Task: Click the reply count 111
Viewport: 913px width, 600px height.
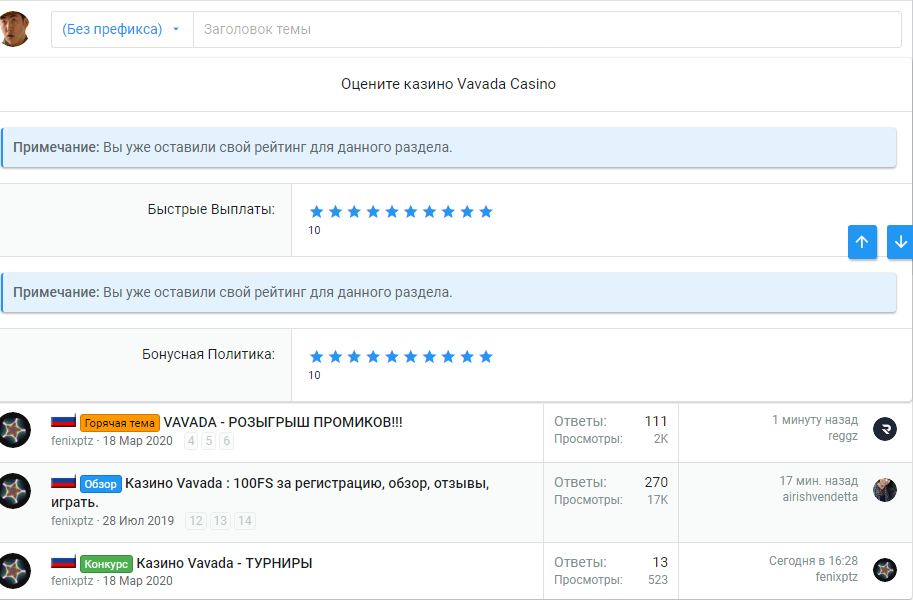Action: click(x=656, y=421)
